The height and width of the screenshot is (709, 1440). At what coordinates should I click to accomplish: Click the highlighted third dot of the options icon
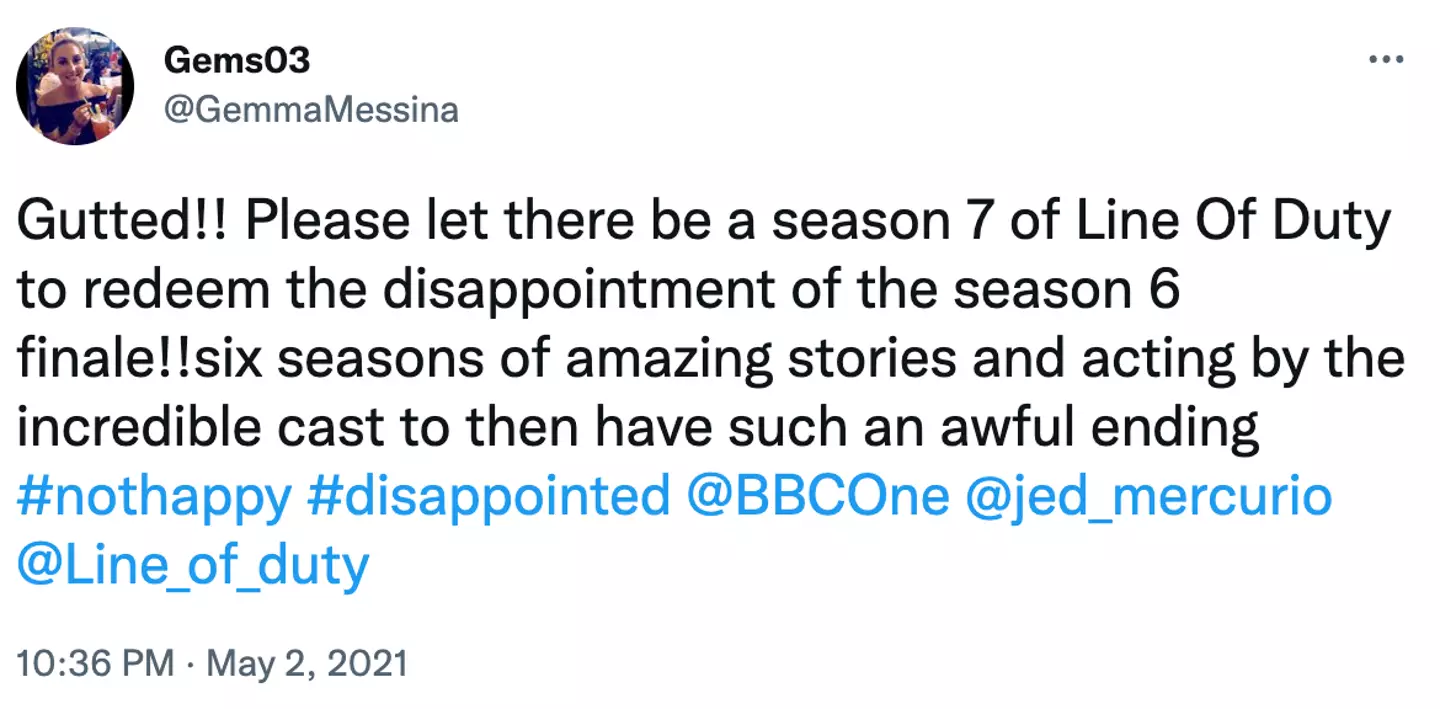tap(1399, 60)
